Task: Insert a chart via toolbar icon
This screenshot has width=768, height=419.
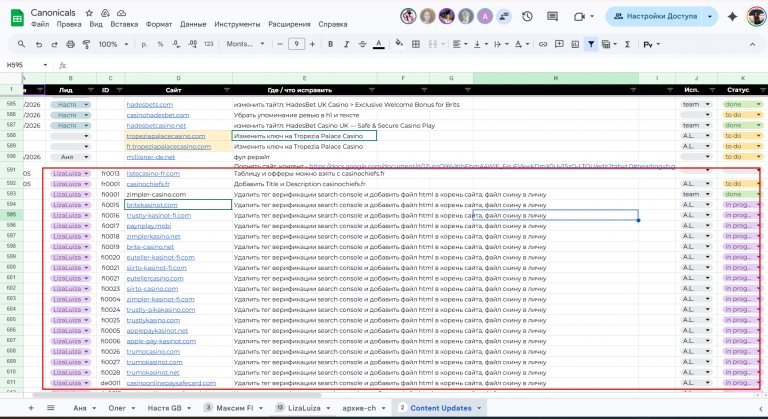Action: coord(575,44)
